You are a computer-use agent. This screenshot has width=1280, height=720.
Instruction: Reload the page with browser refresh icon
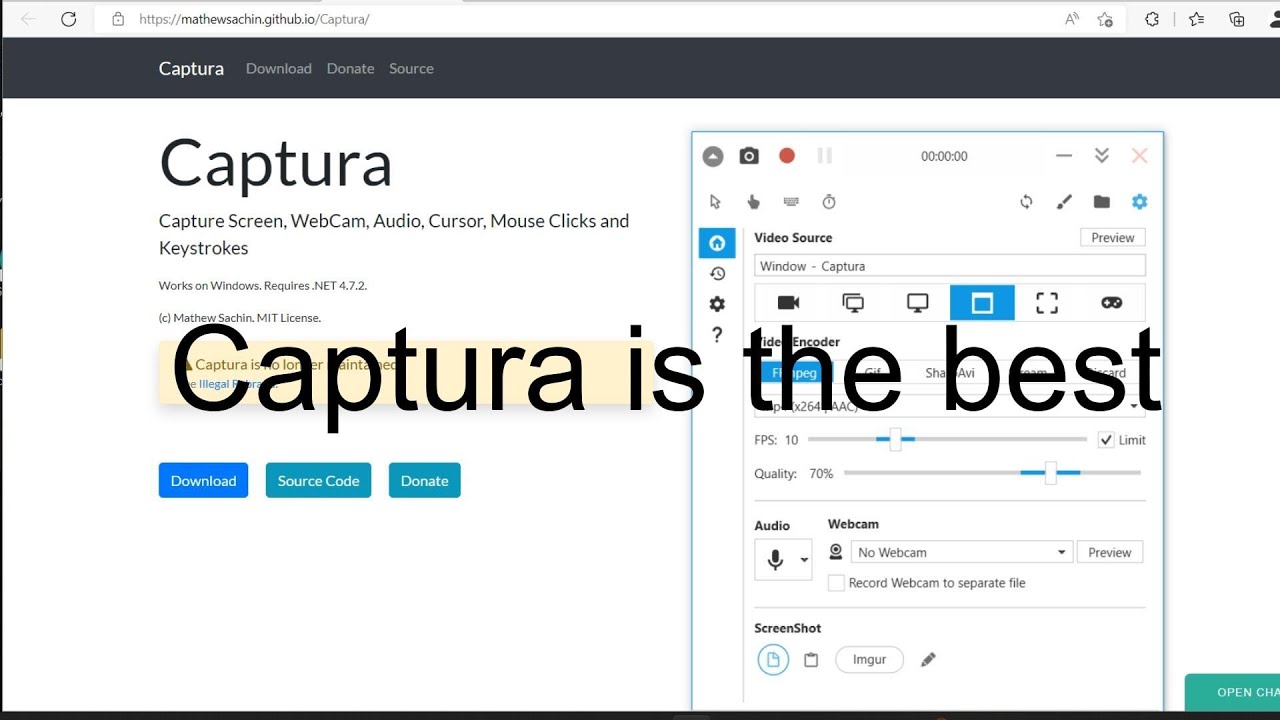tap(68, 19)
